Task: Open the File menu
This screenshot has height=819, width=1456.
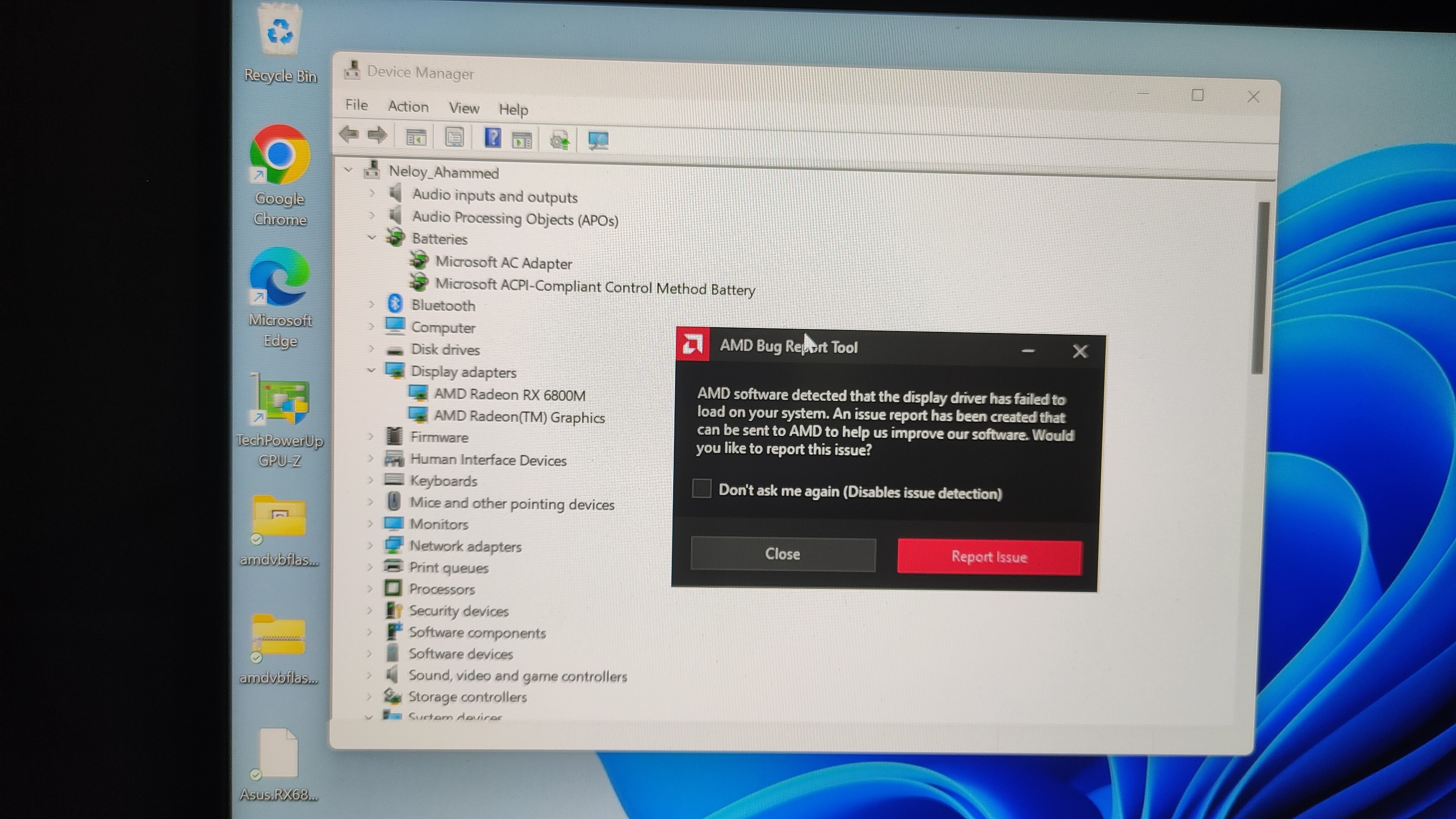Action: pyautogui.click(x=357, y=105)
